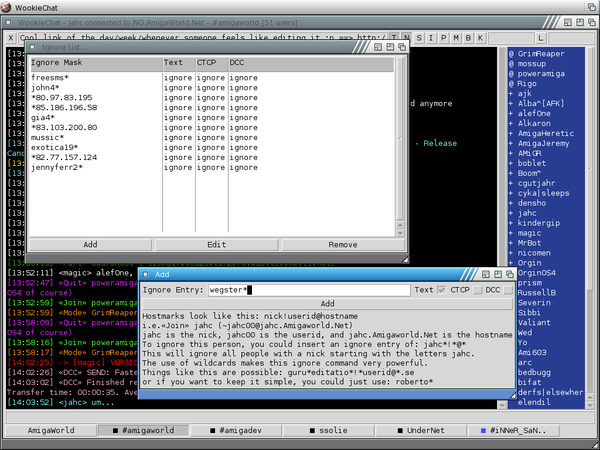Toggle the M channel mode button
Image resolution: width=600 pixels, height=450 pixels.
[x=456, y=38]
